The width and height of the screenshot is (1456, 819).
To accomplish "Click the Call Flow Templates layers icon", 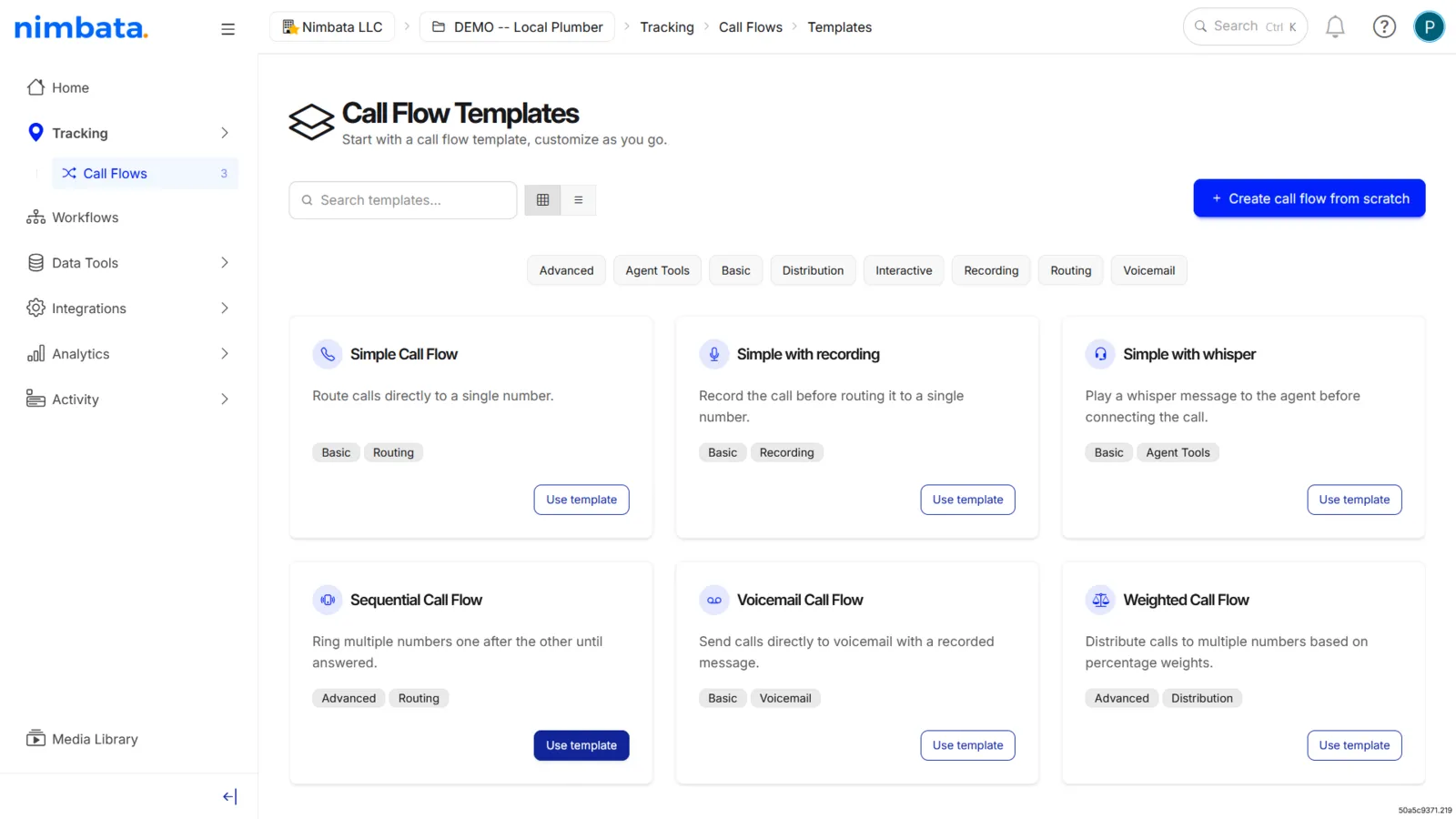I will [x=311, y=122].
